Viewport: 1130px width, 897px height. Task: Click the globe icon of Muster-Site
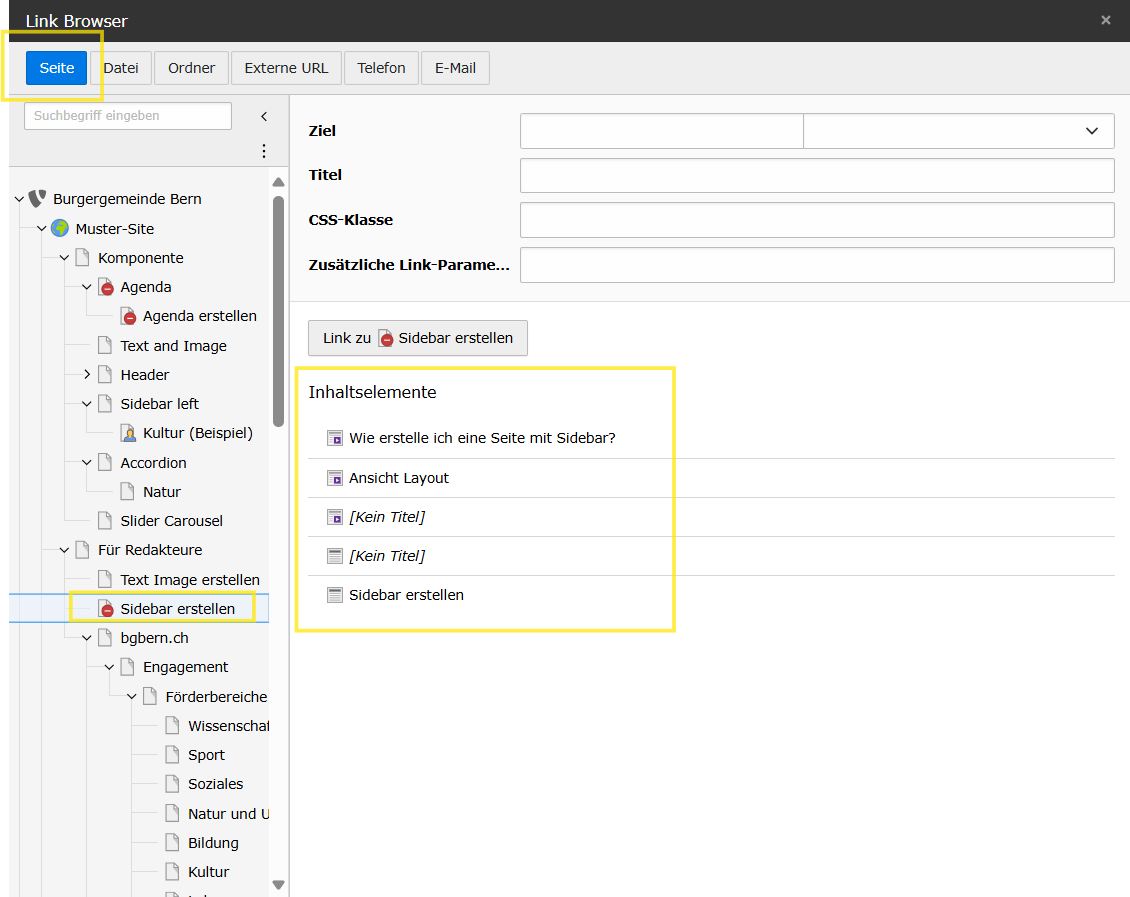click(x=60, y=229)
